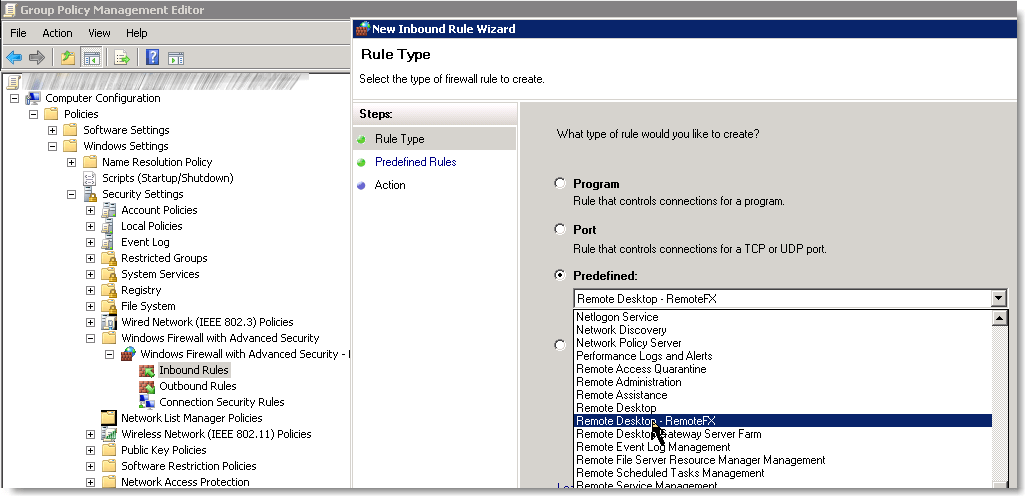Click the Wired Network Policies icon
The image size is (1025, 496).
coord(109,322)
